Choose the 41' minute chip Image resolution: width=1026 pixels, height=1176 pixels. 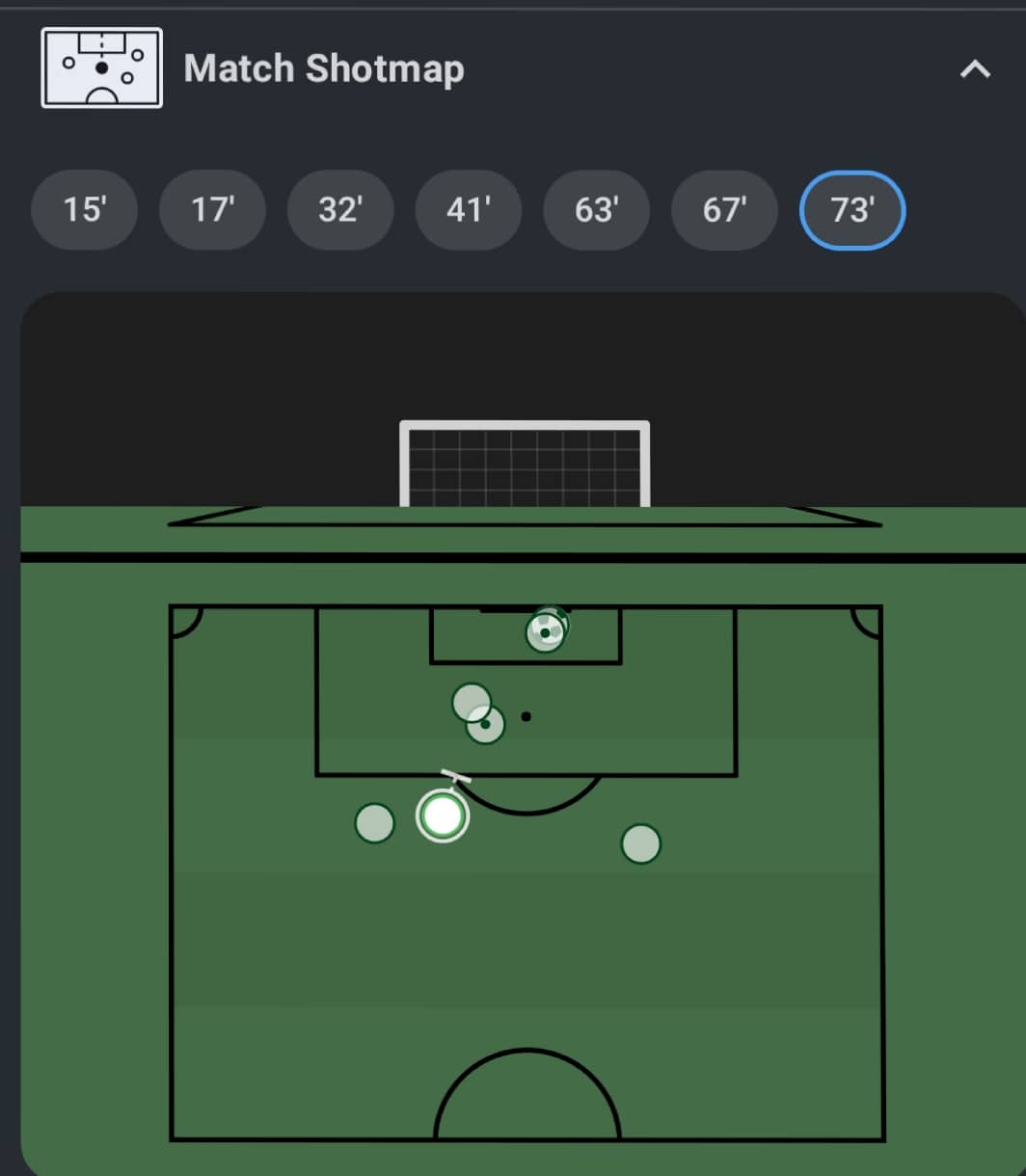click(469, 210)
